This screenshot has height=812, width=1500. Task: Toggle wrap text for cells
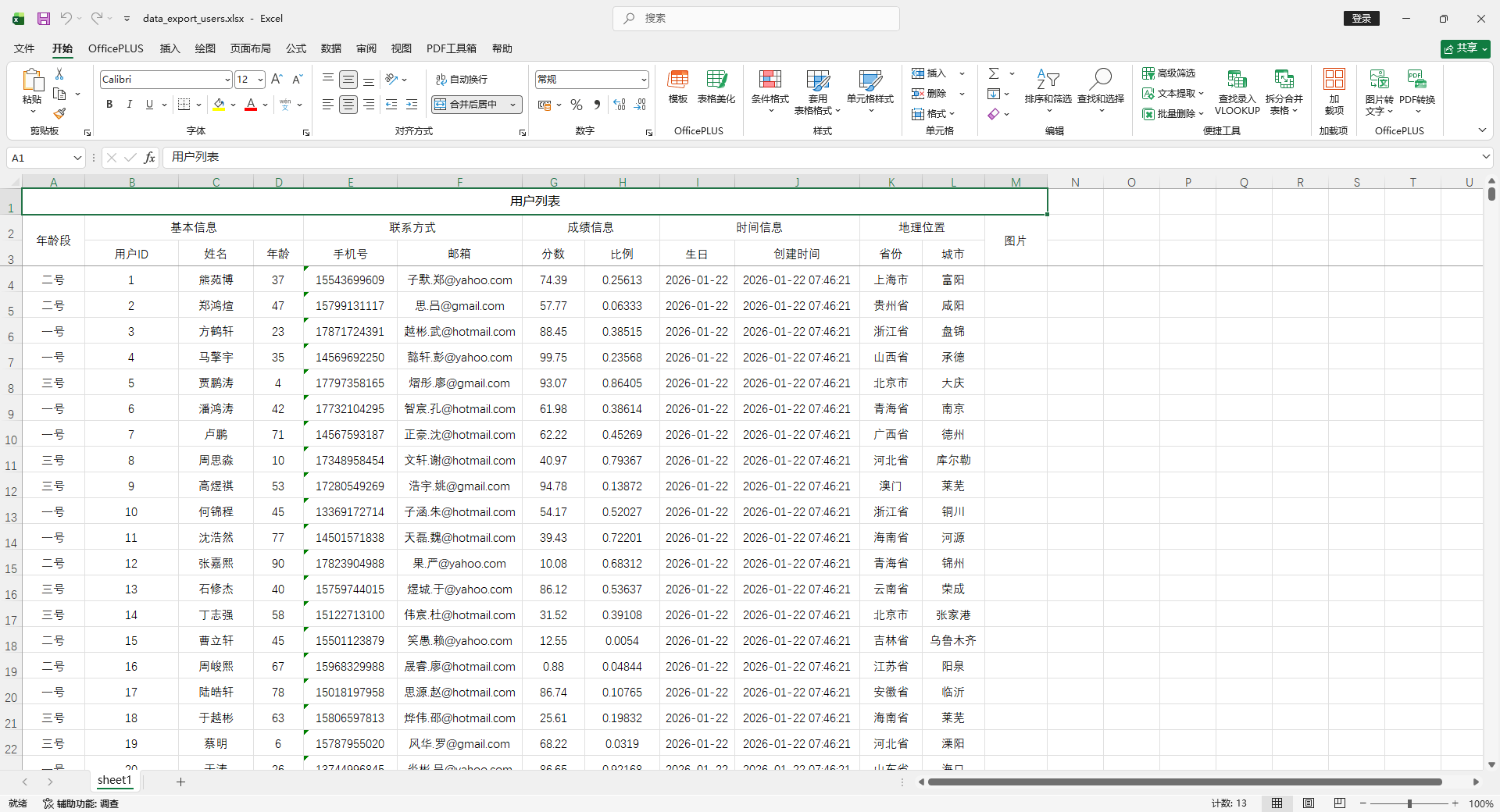462,80
